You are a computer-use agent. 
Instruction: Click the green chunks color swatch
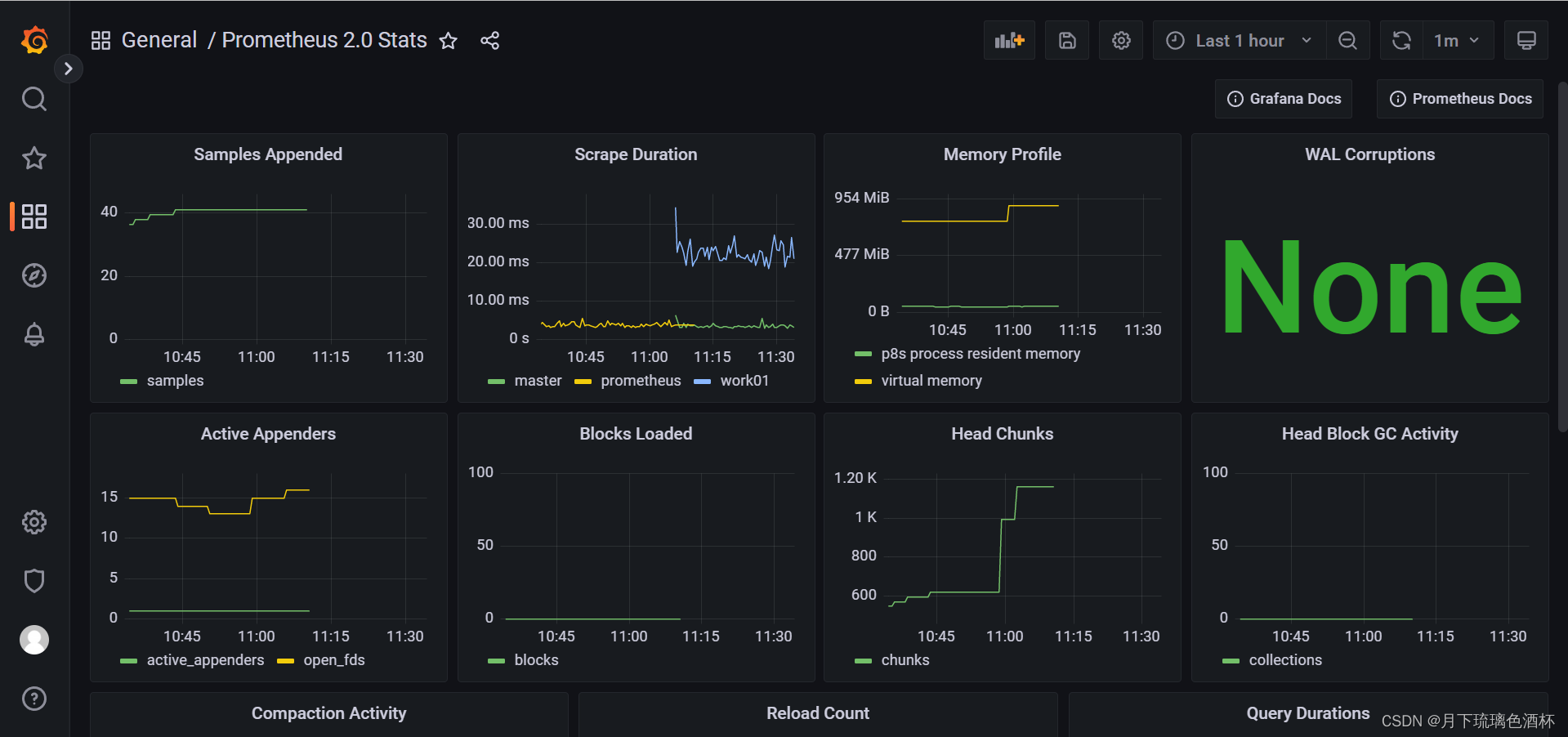click(x=863, y=661)
